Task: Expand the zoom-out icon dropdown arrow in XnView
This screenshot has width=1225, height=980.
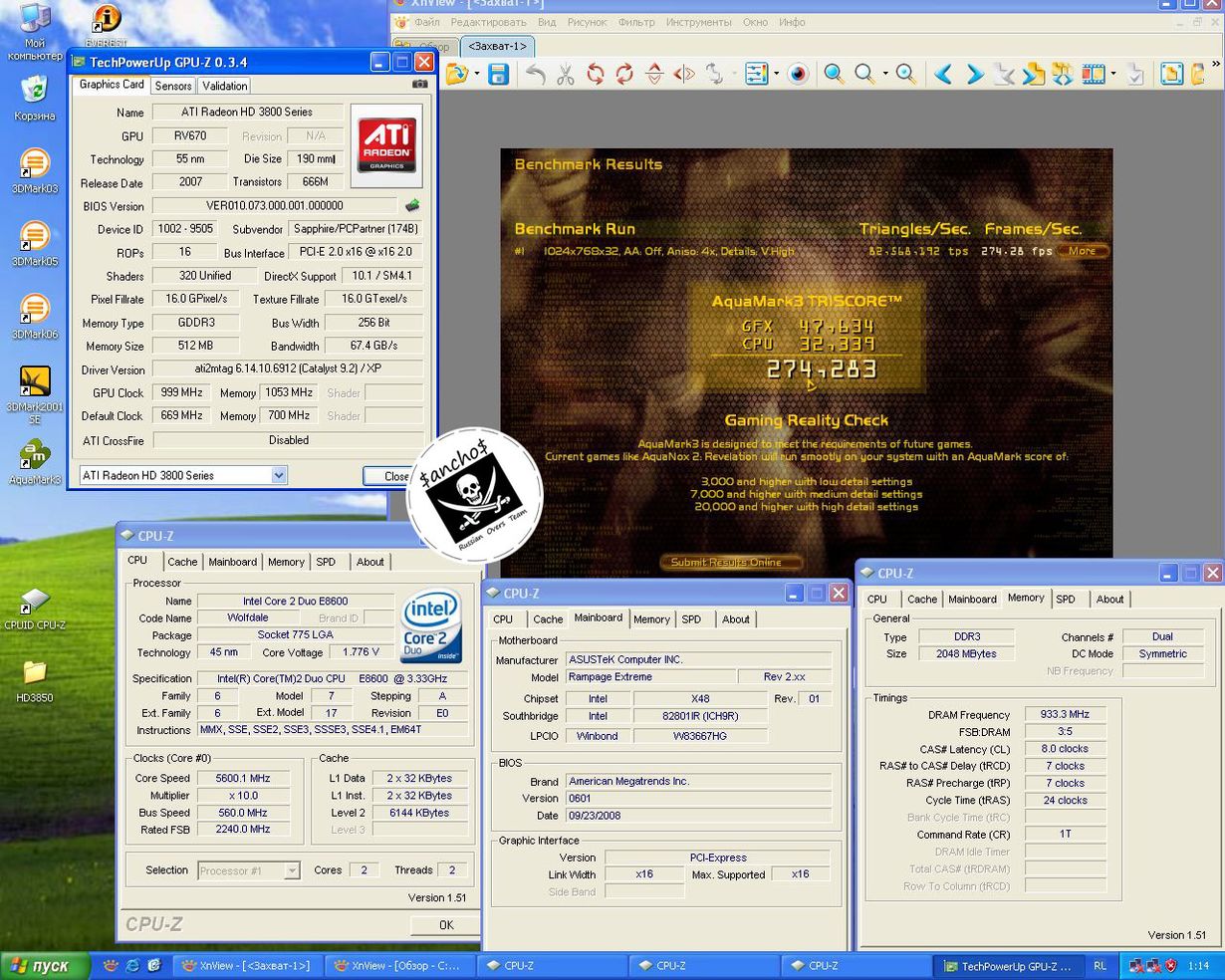Action: [883, 74]
